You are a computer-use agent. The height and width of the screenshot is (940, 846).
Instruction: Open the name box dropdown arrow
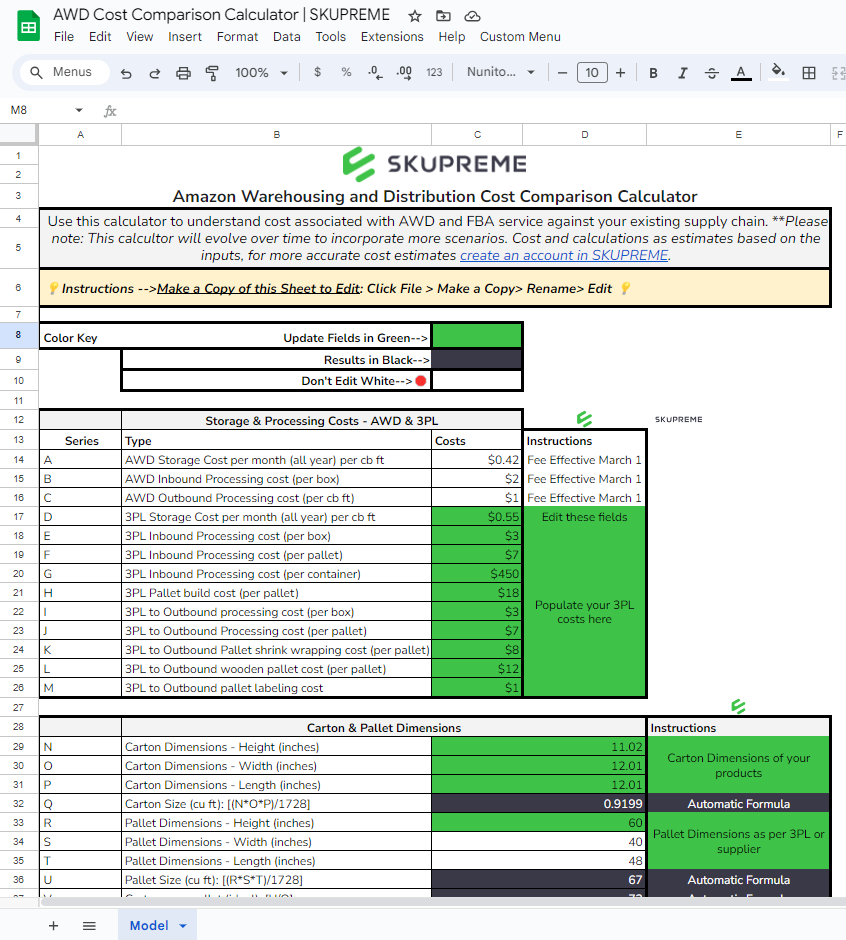click(79, 110)
